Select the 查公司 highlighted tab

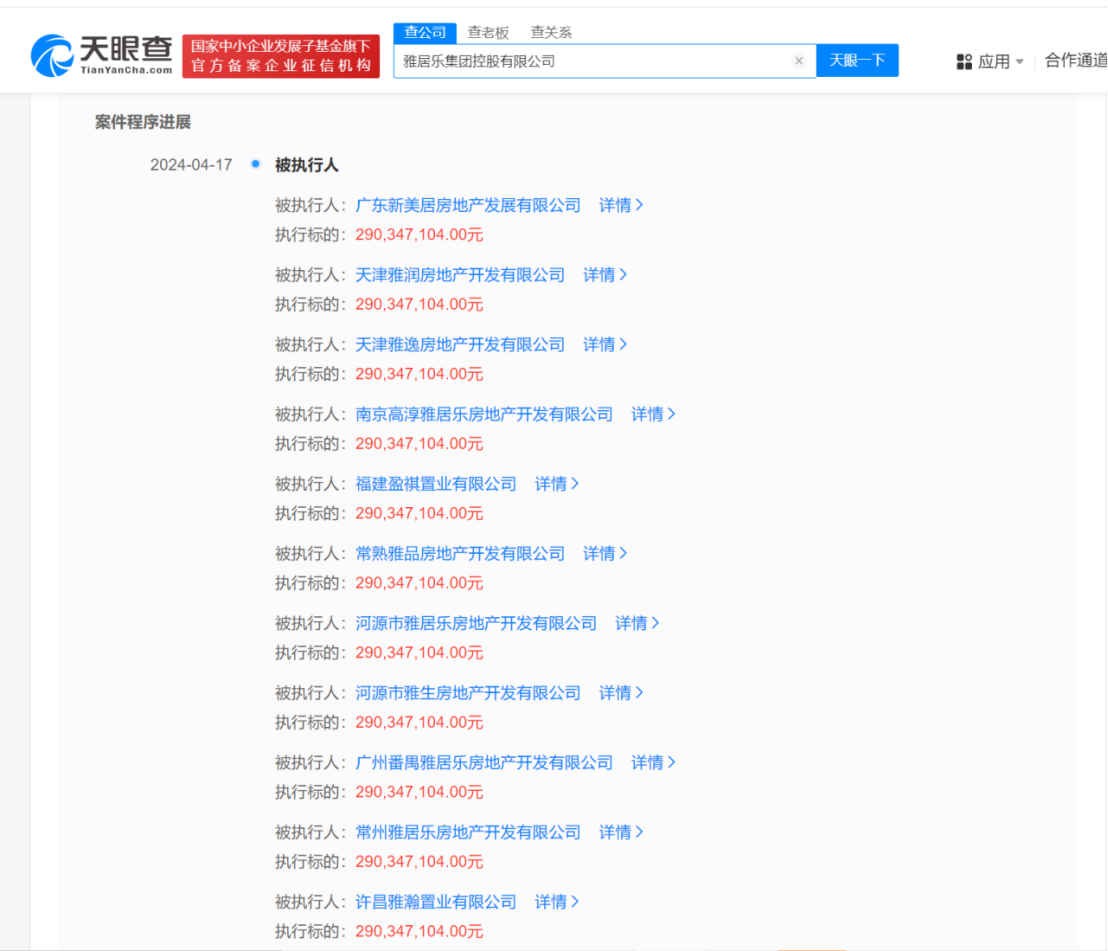[x=425, y=31]
